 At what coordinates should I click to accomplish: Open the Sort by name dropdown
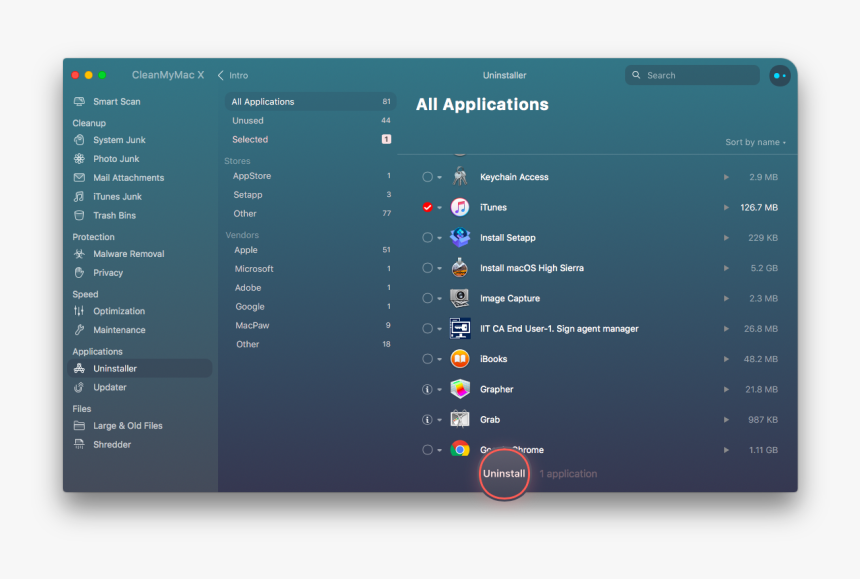(755, 142)
